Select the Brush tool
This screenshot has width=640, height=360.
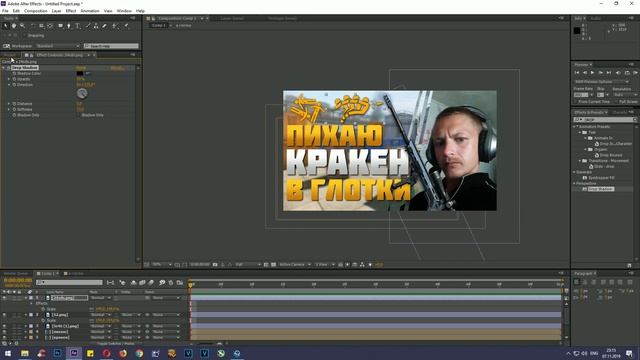coord(87,26)
